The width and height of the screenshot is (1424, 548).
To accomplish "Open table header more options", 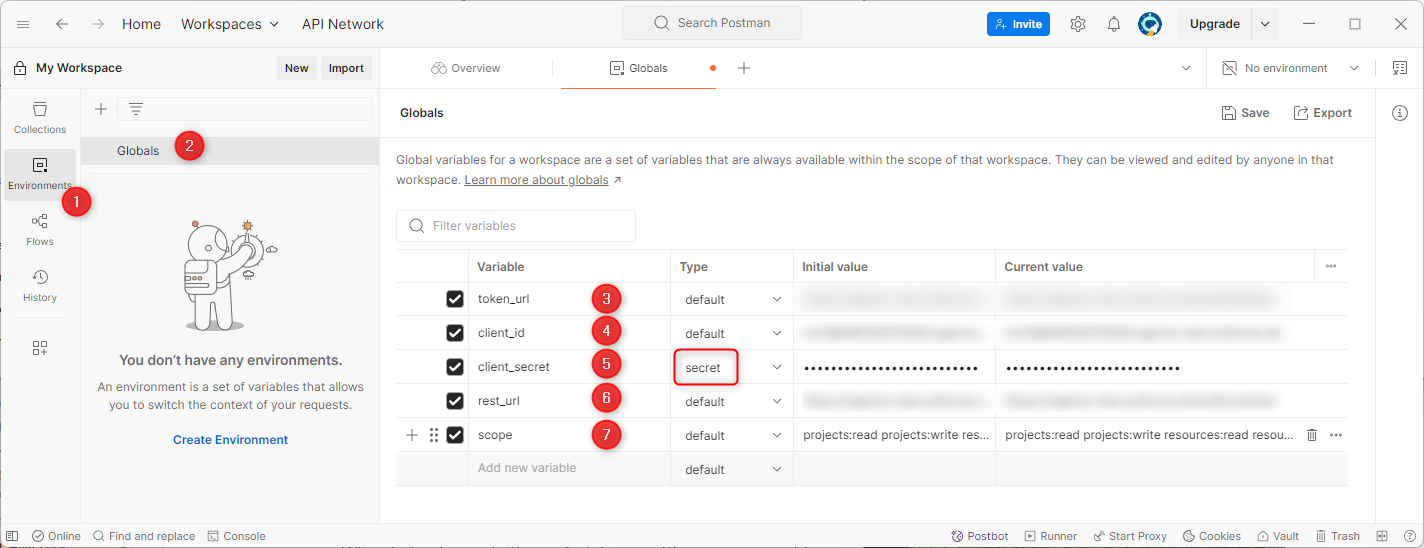I will (x=1330, y=266).
